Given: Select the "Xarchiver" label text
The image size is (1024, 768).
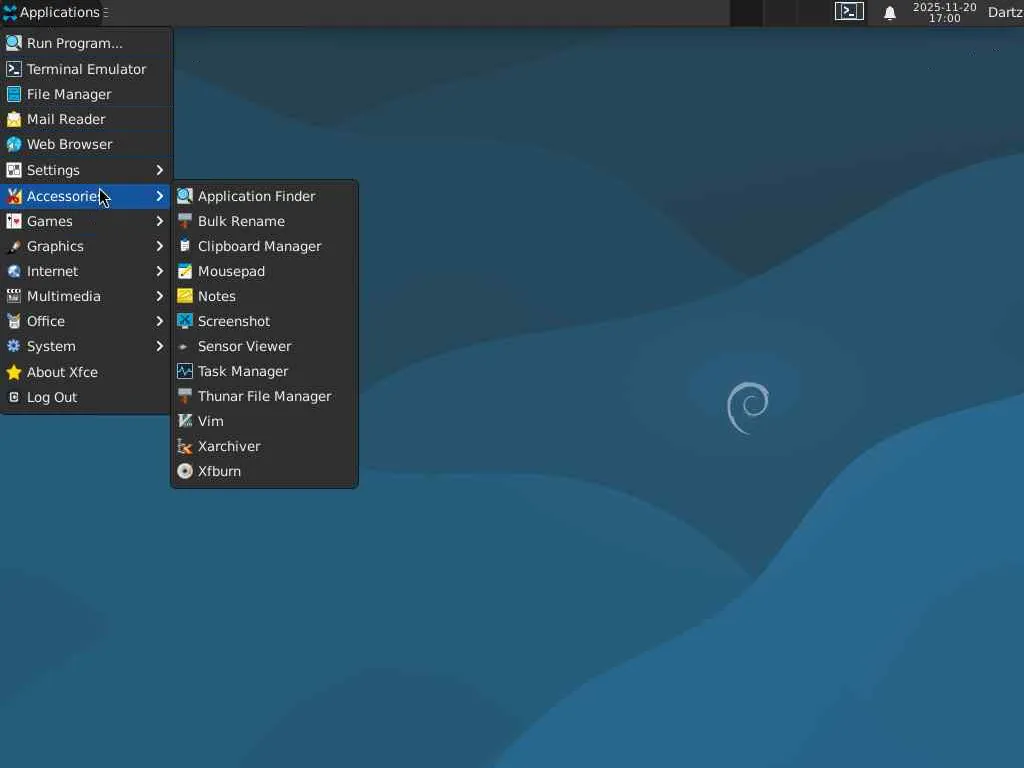Looking at the screenshot, I should [229, 446].
